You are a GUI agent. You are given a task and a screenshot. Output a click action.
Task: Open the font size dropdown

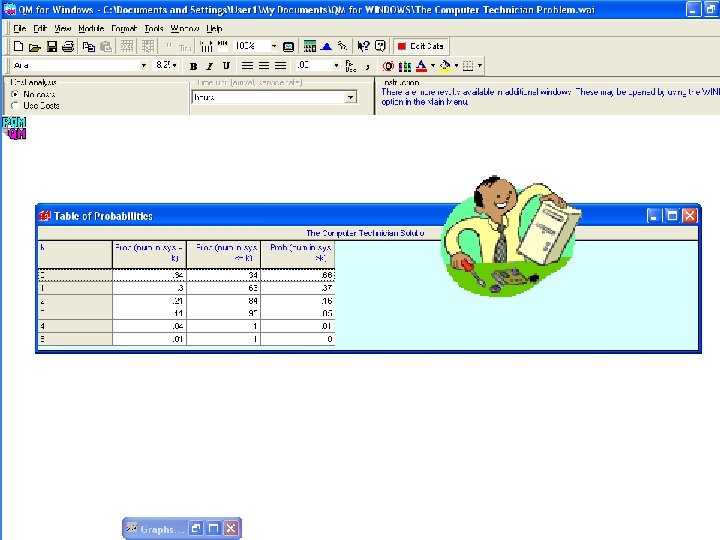pos(174,66)
